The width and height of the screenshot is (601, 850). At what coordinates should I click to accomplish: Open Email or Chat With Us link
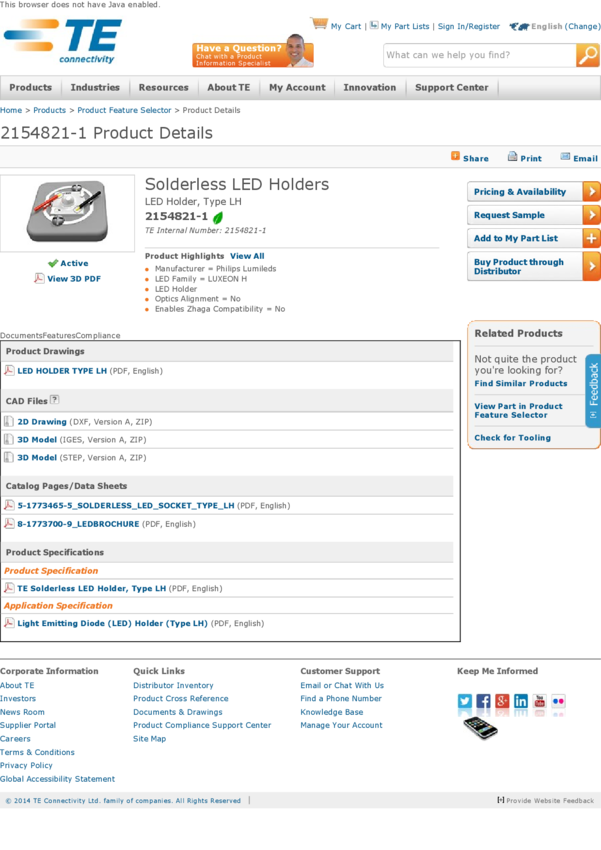pos(342,685)
